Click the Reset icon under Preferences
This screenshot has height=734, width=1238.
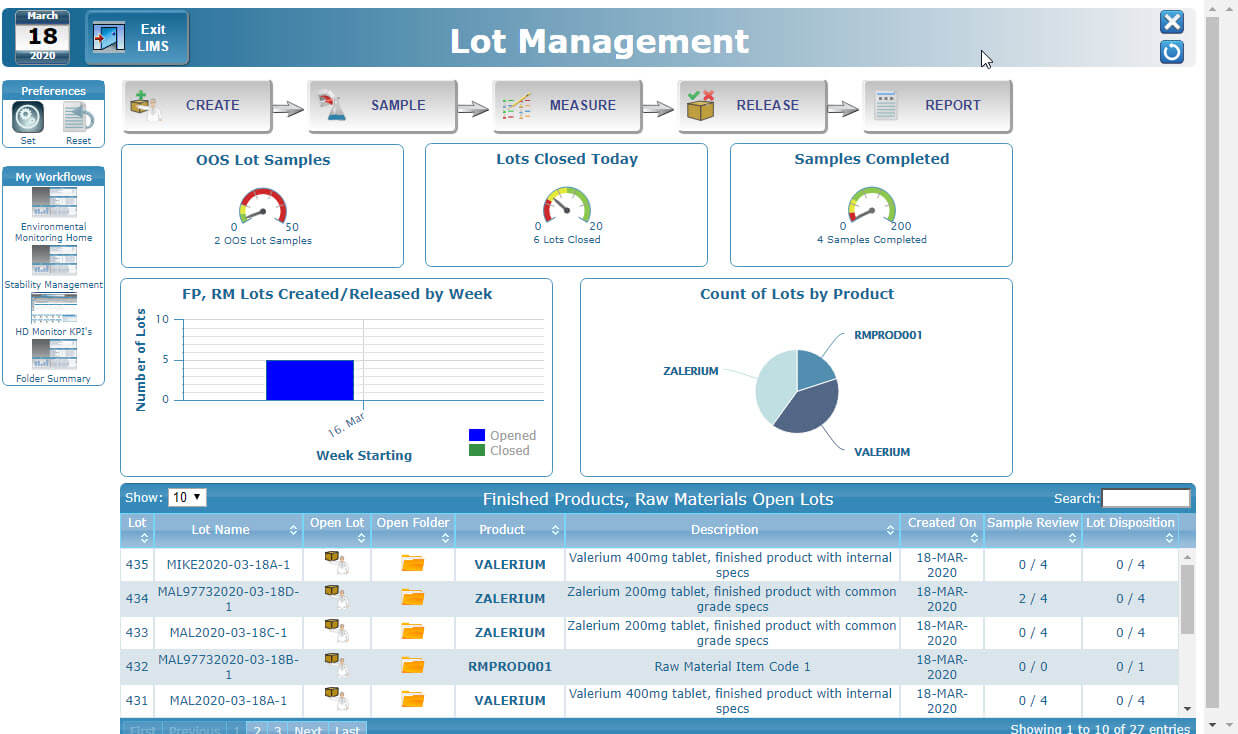tap(77, 117)
